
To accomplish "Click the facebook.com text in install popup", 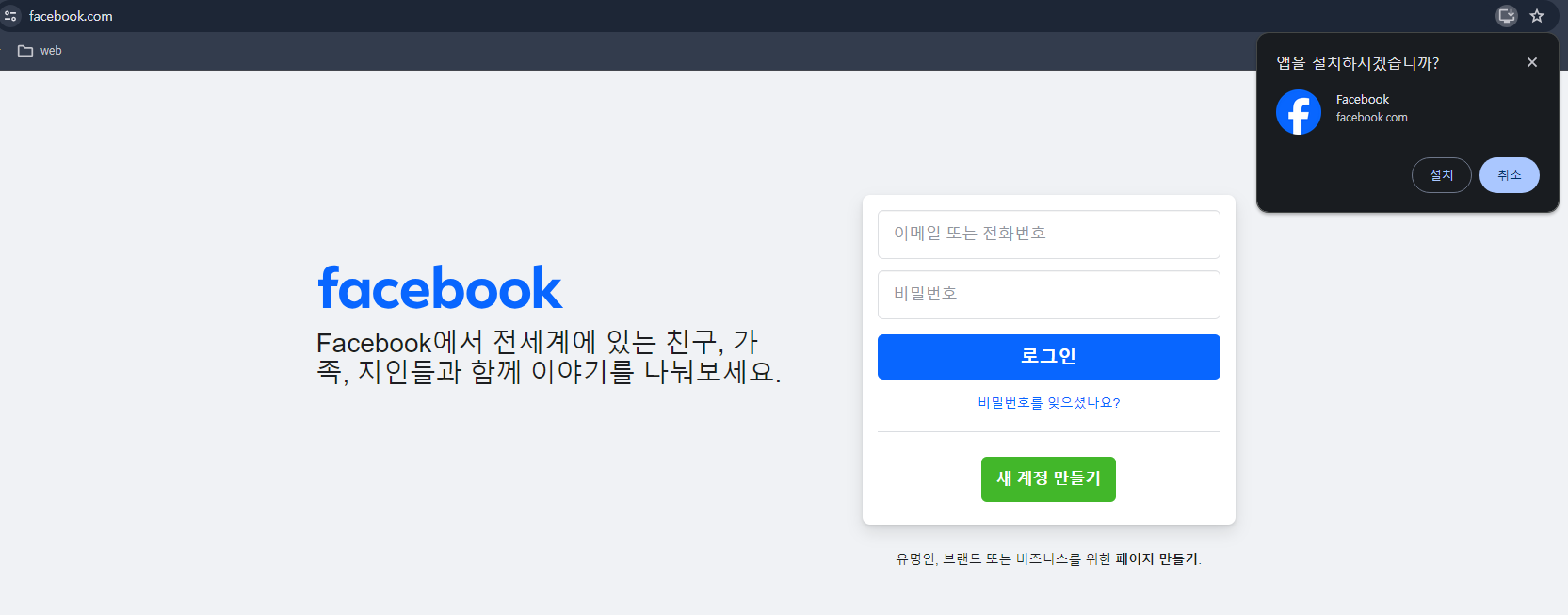I will [1371, 118].
